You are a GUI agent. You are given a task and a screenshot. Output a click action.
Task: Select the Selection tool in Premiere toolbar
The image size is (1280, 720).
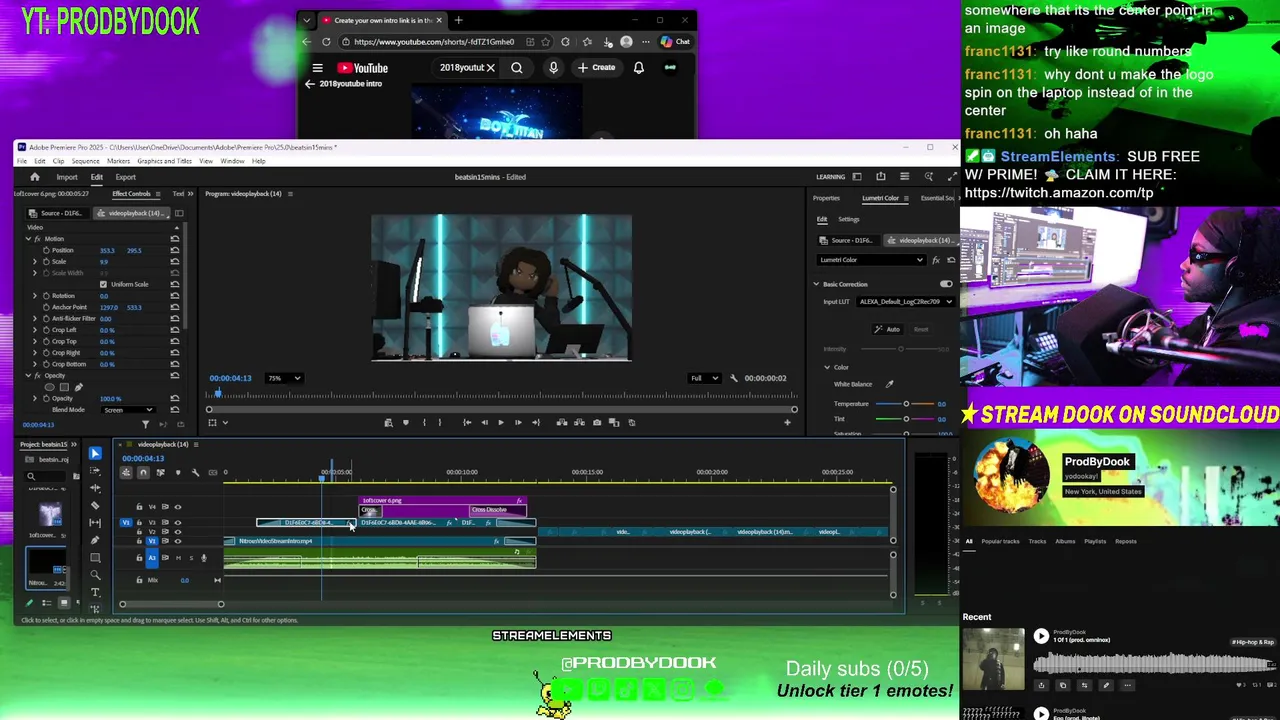[95, 453]
